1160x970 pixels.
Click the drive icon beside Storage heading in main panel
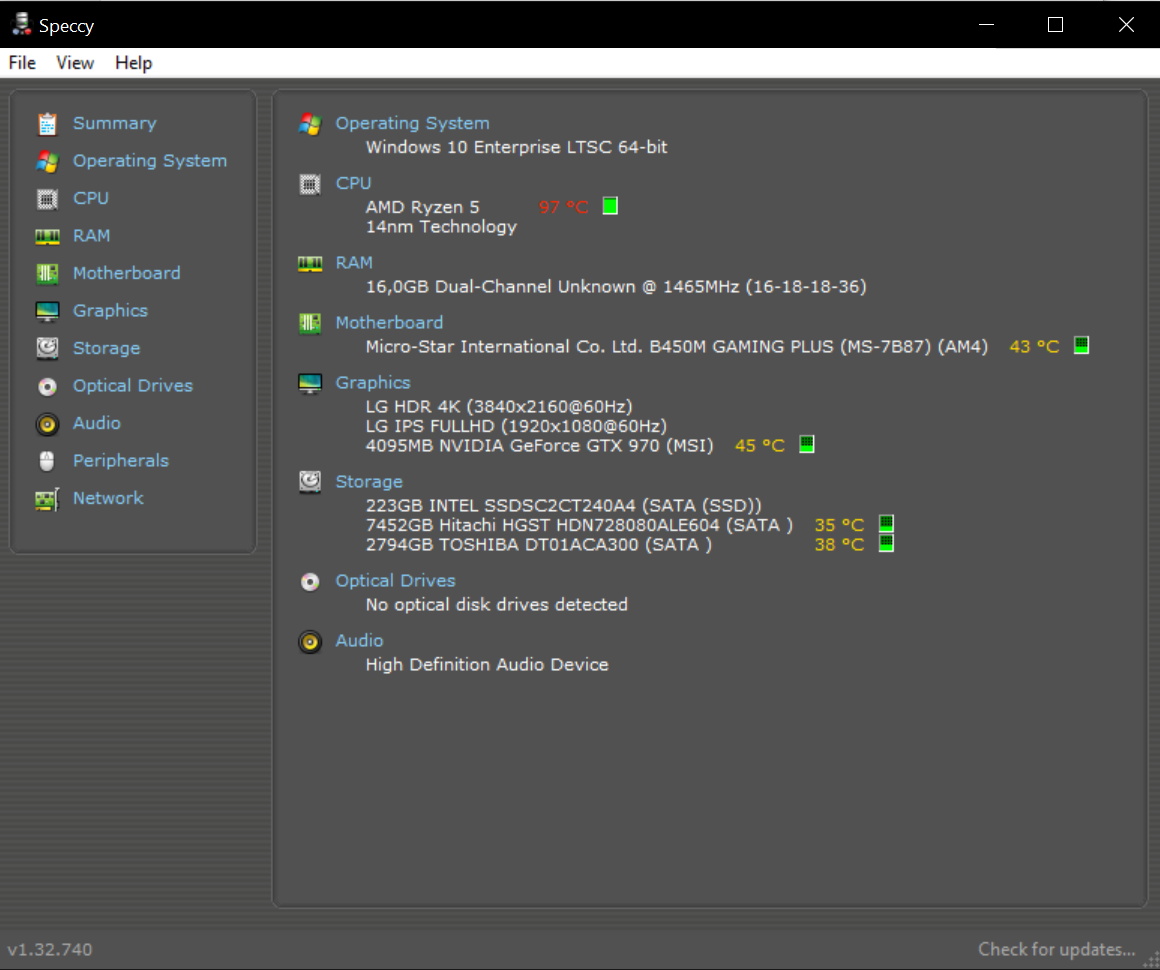pyautogui.click(x=310, y=482)
